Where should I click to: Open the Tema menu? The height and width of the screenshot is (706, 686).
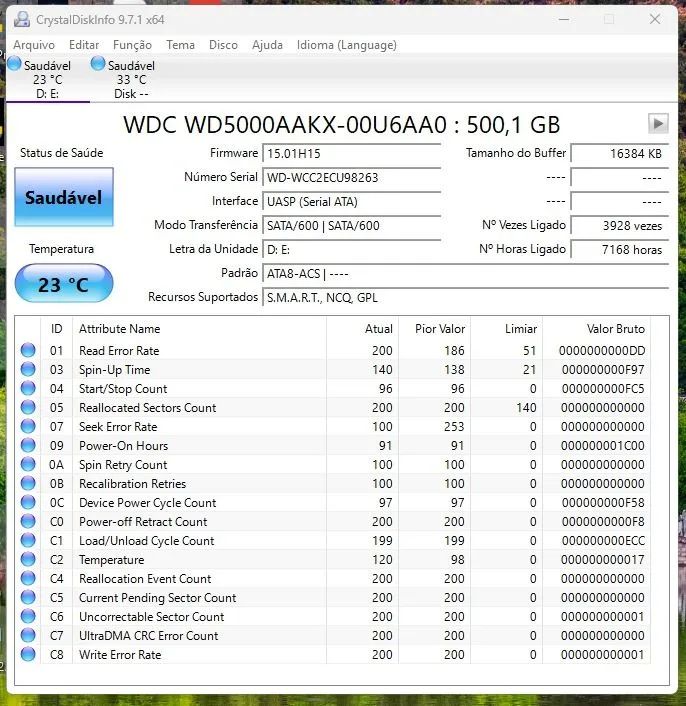click(x=180, y=45)
